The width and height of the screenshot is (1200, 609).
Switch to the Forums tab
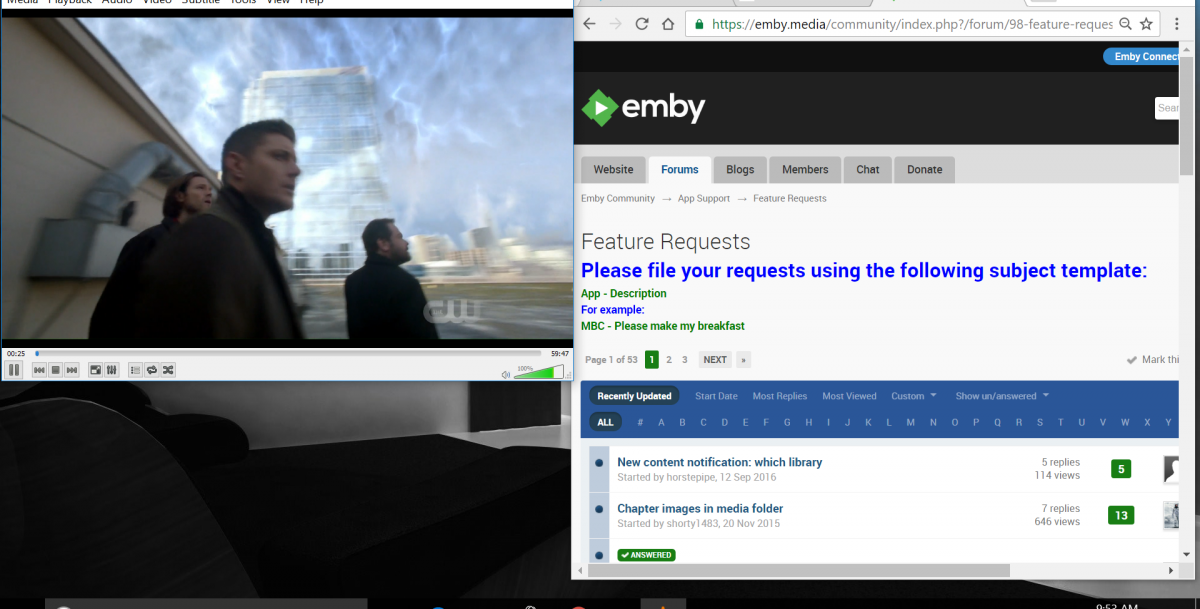point(680,170)
